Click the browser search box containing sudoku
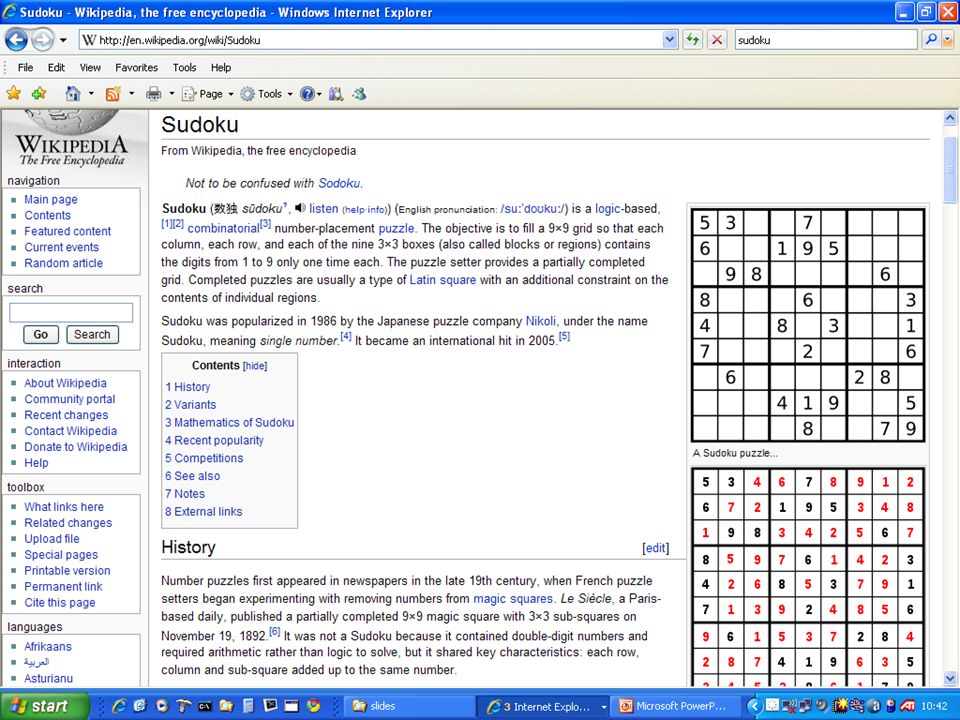Image resolution: width=960 pixels, height=720 pixels. (825, 40)
